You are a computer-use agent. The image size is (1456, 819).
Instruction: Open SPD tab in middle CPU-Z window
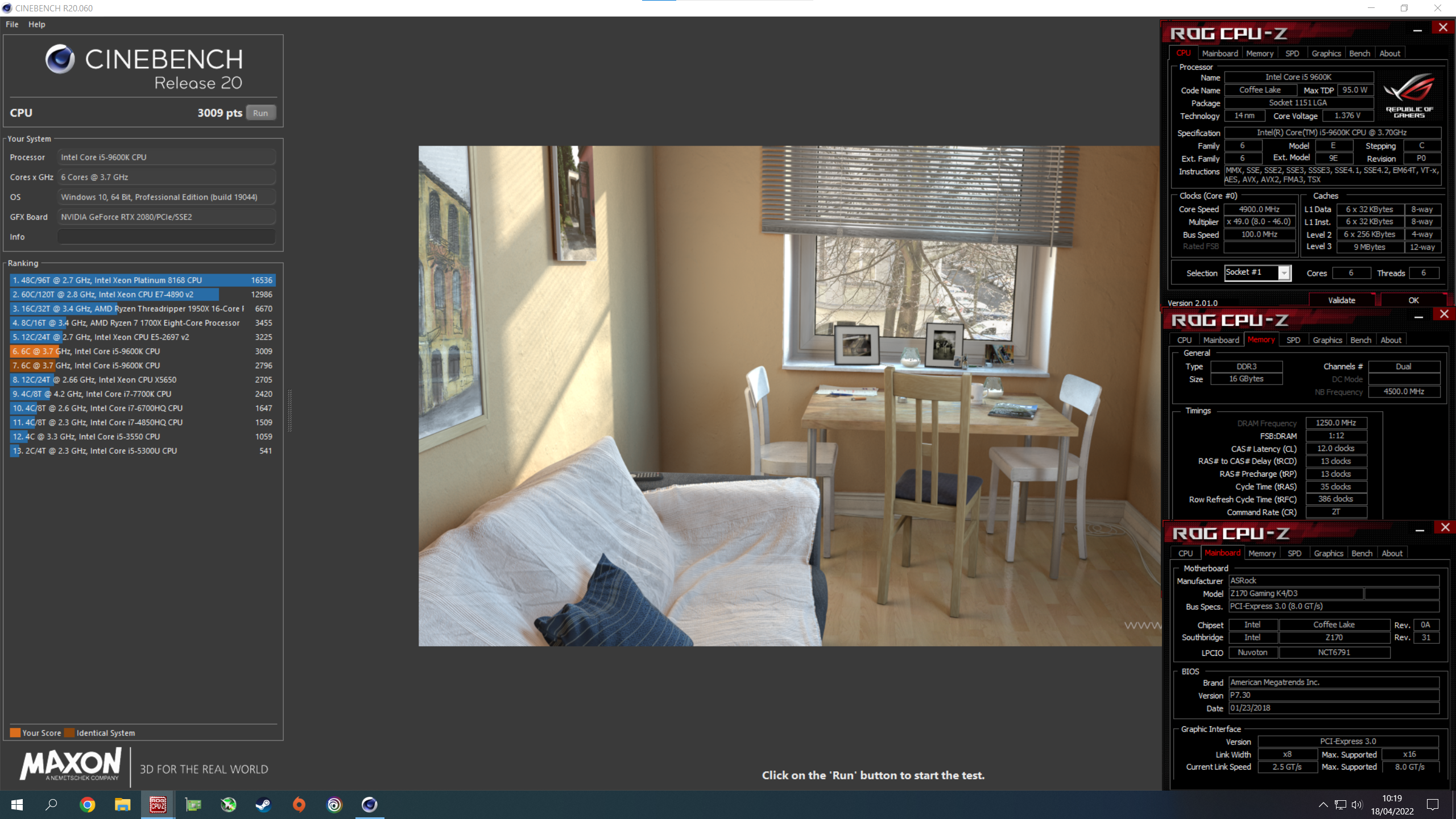tap(1293, 340)
